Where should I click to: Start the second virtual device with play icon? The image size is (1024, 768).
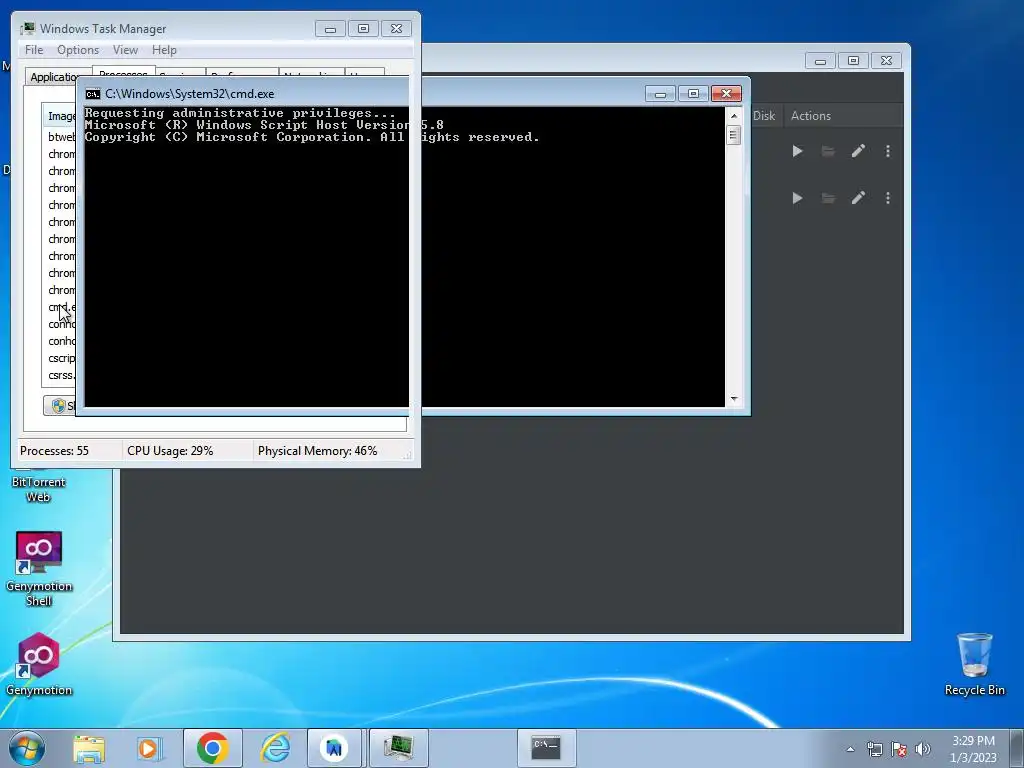(x=797, y=198)
